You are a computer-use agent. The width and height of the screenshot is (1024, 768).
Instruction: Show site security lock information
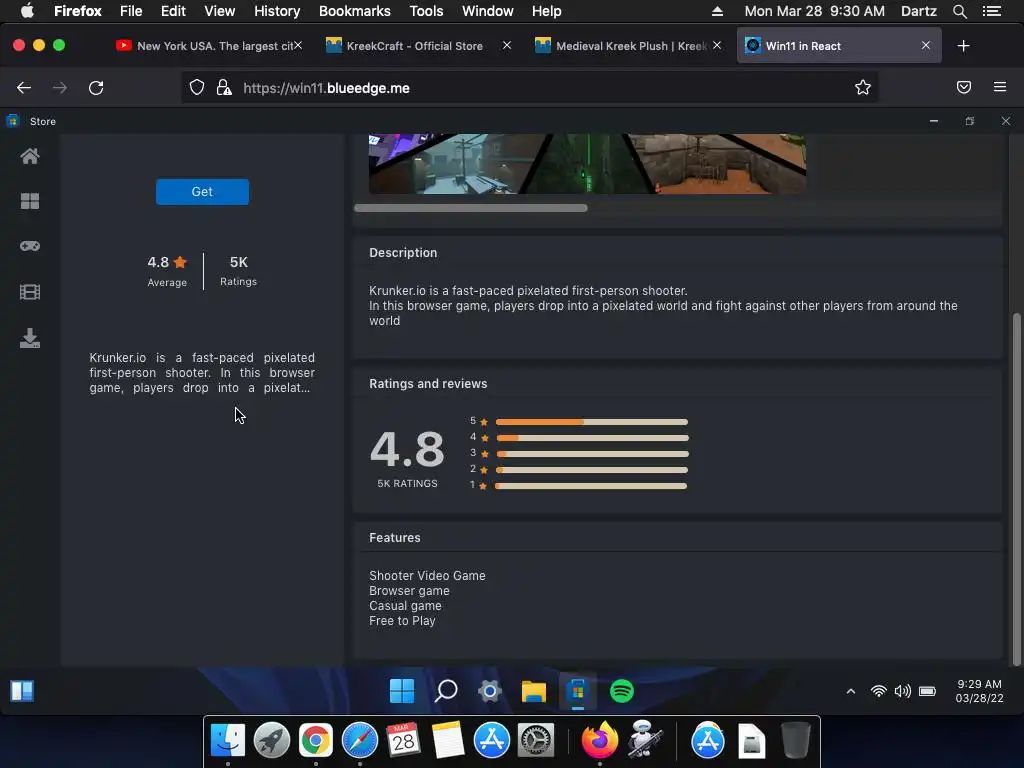click(224, 88)
